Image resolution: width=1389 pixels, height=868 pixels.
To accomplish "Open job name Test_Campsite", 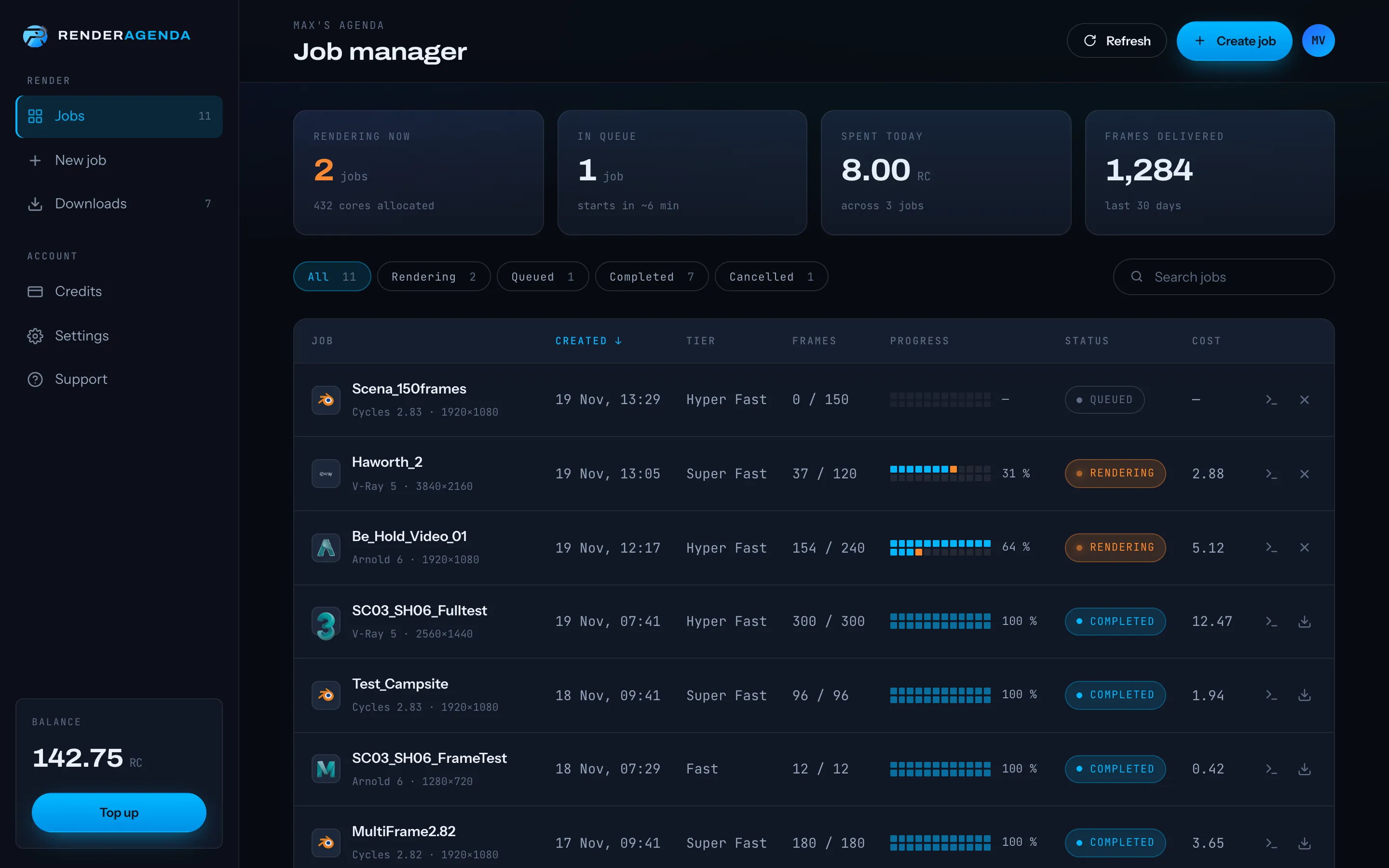I will coord(400,684).
